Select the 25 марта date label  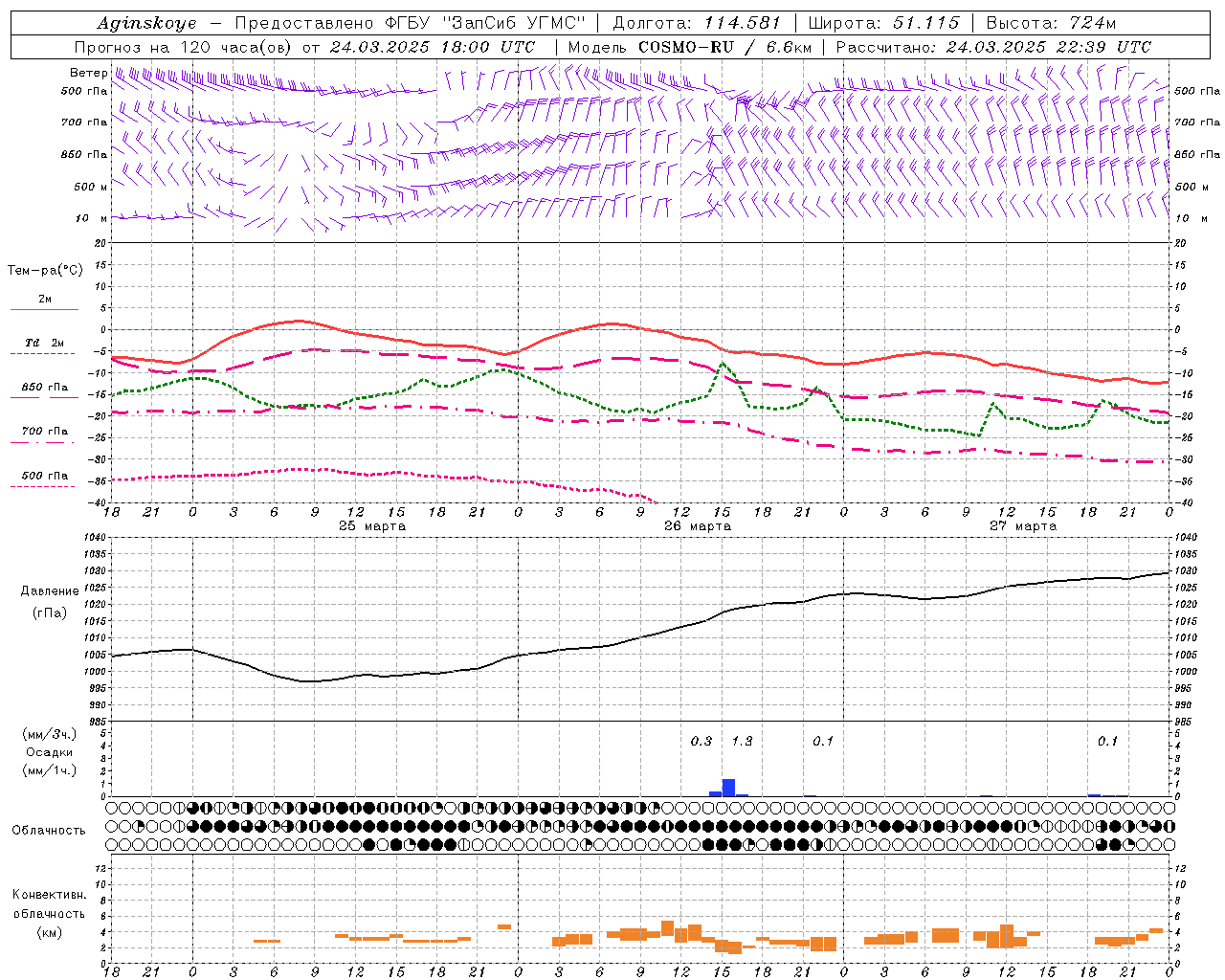372,526
